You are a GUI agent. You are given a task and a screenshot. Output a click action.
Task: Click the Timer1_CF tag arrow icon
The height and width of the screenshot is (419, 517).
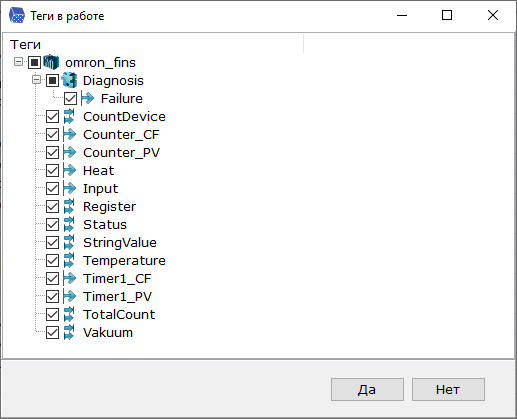point(69,278)
